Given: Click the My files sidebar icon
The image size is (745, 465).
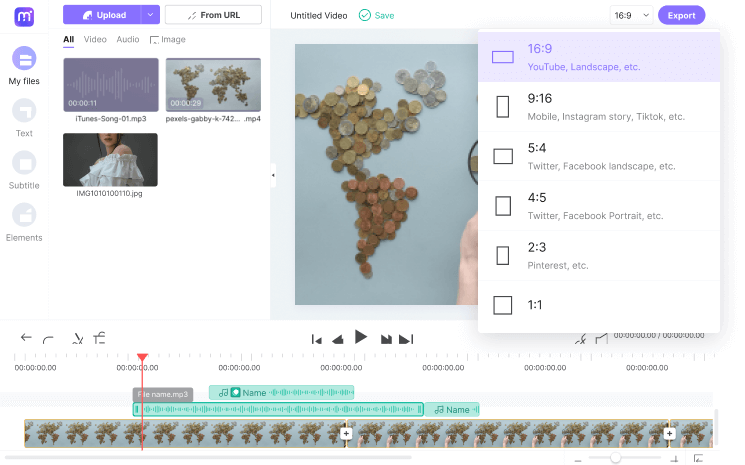Looking at the screenshot, I should tap(24, 59).
